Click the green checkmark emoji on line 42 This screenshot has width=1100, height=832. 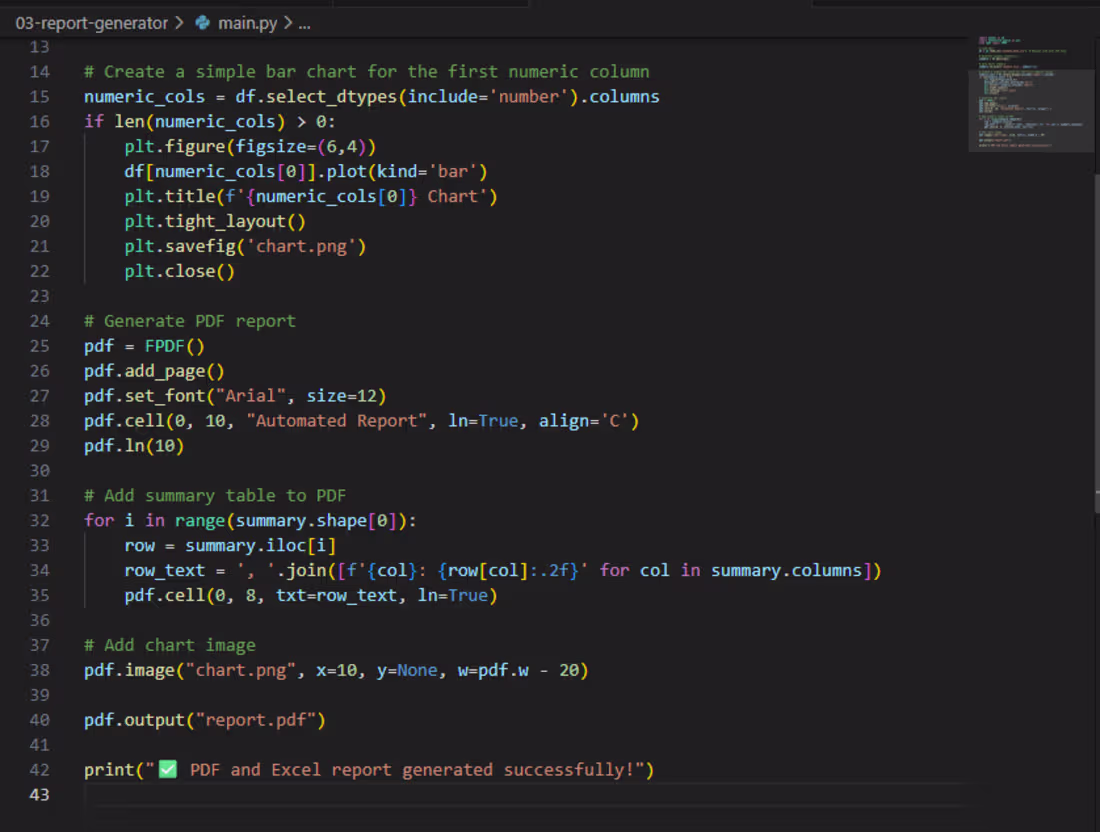coord(167,768)
